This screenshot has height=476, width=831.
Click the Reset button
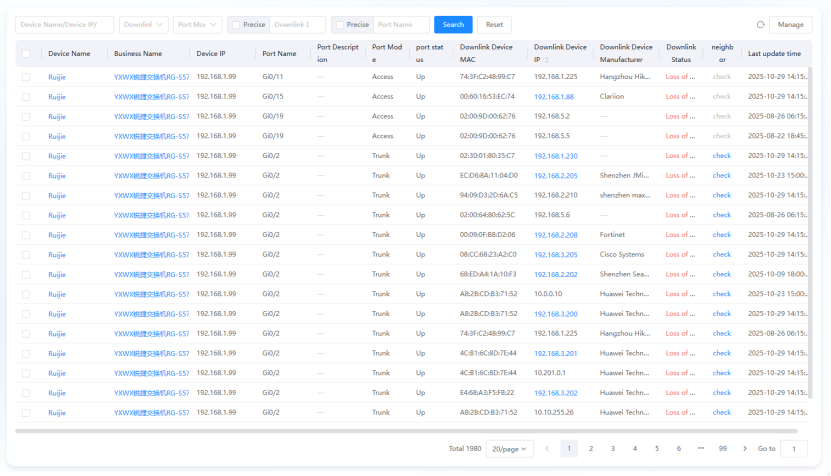click(493, 24)
